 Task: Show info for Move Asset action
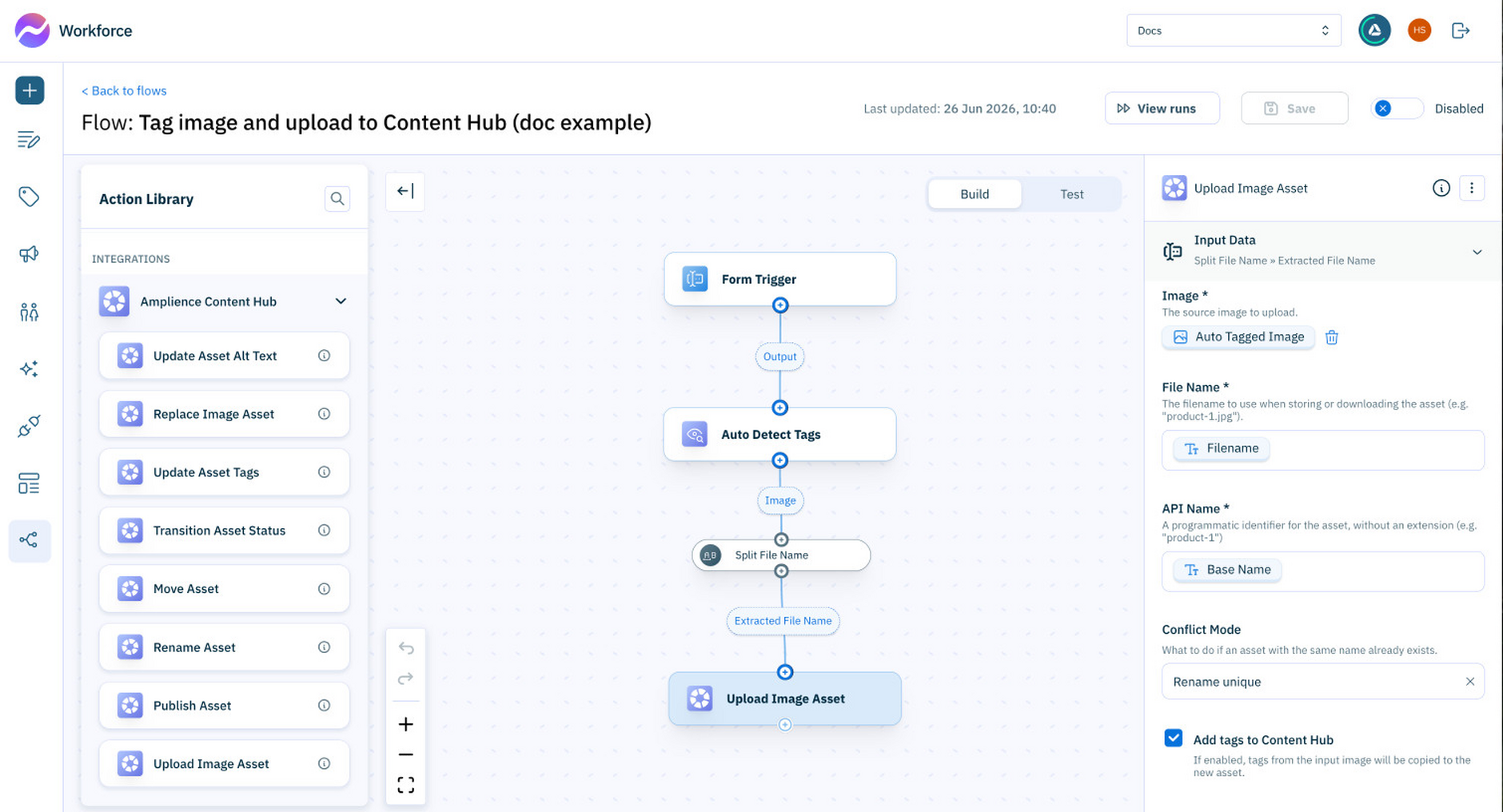(x=325, y=589)
